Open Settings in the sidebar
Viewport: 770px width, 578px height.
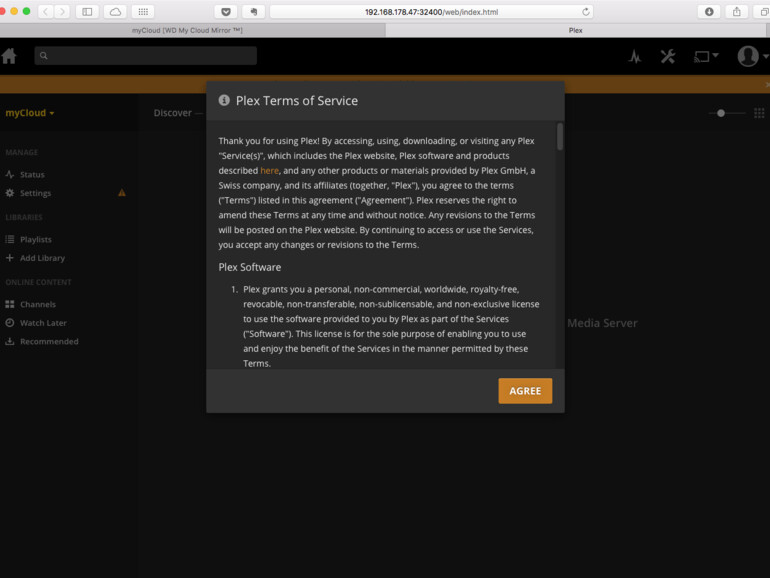(x=35, y=193)
